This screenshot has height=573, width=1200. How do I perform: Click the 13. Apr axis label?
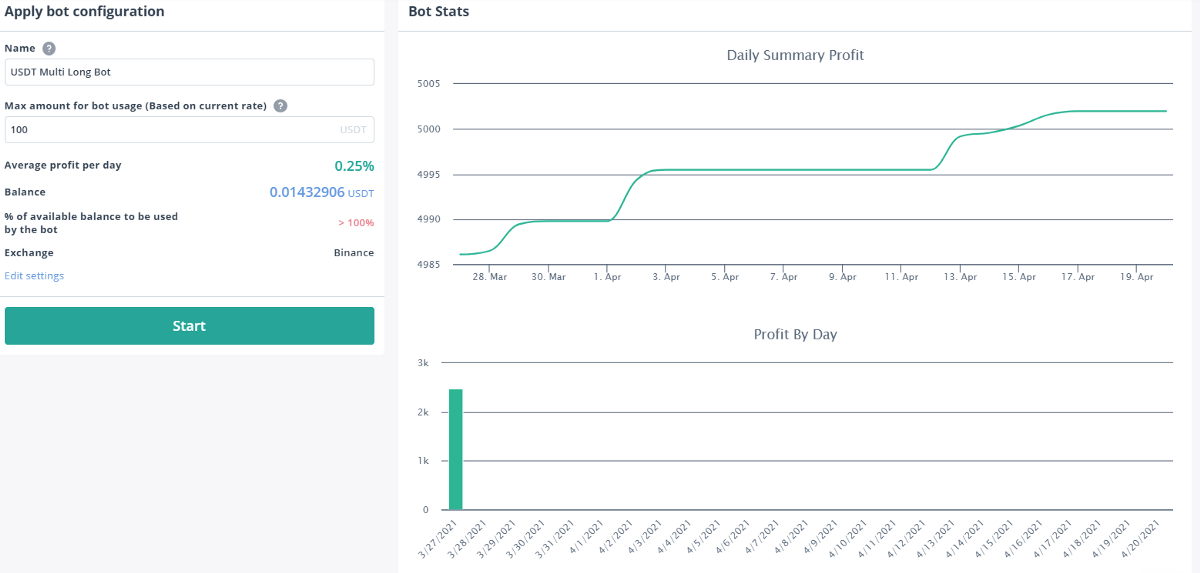960,276
